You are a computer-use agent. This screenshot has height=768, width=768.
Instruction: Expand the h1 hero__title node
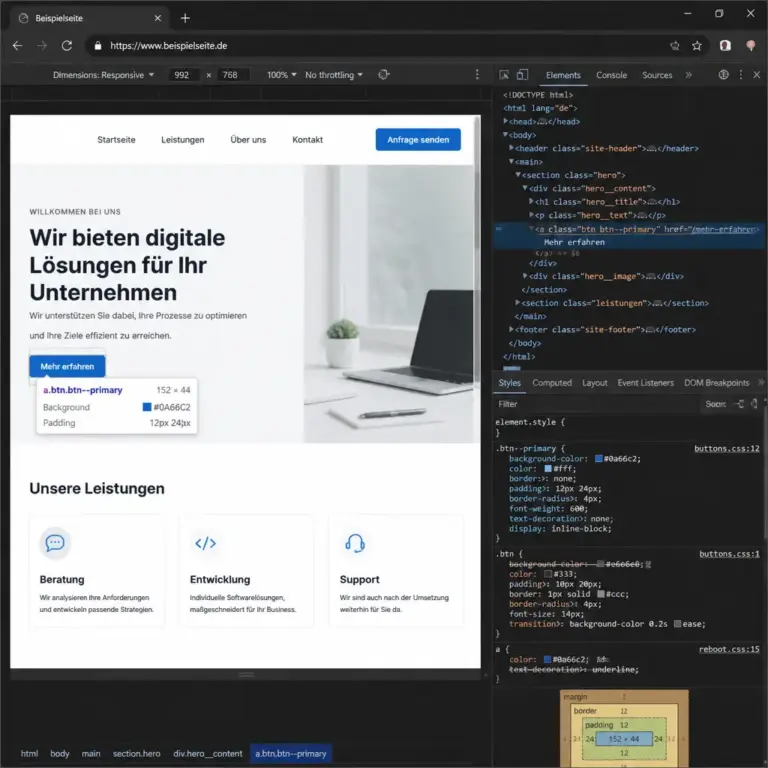(531, 201)
